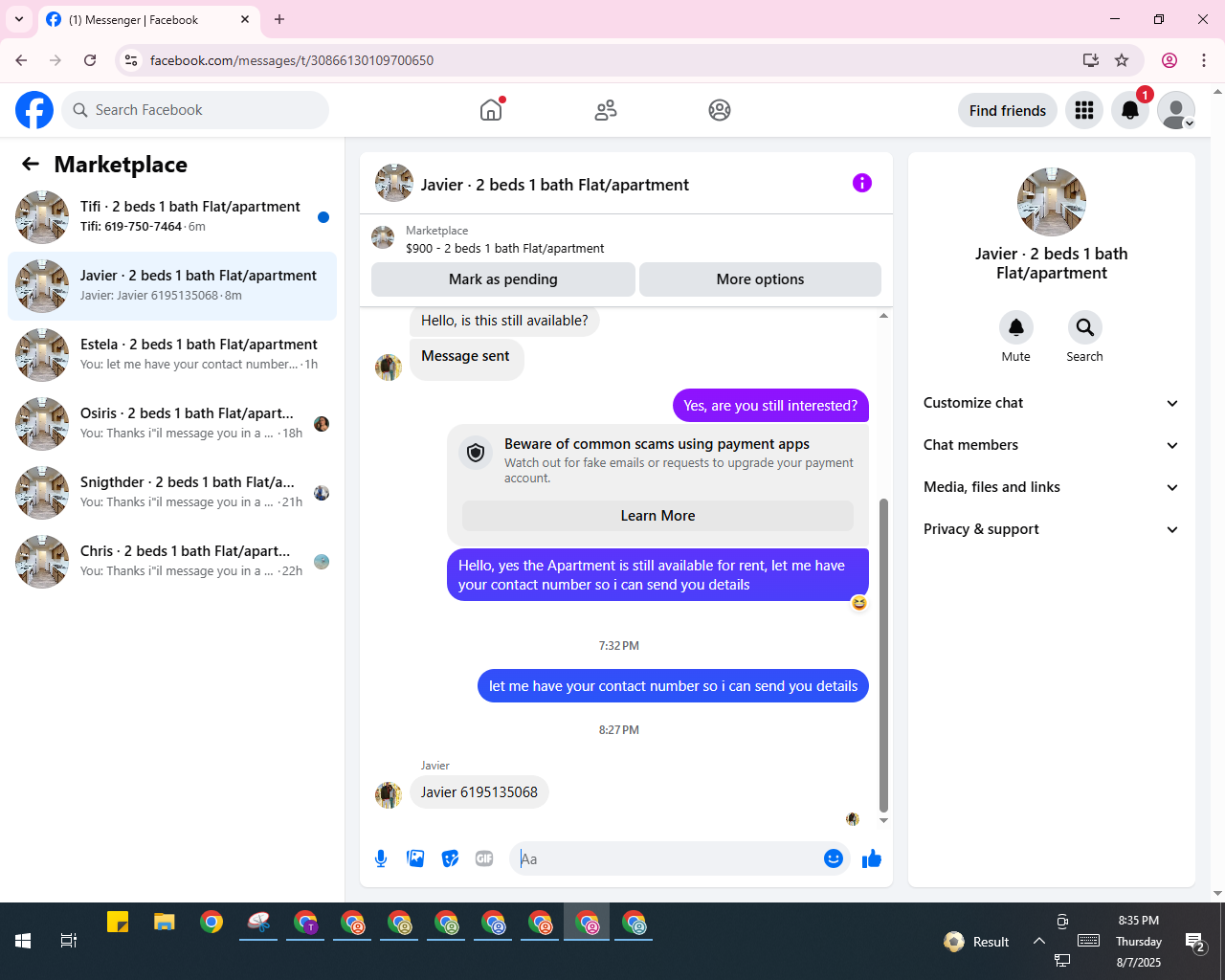The image size is (1225, 980).
Task: Reload the page
Action: 90,60
